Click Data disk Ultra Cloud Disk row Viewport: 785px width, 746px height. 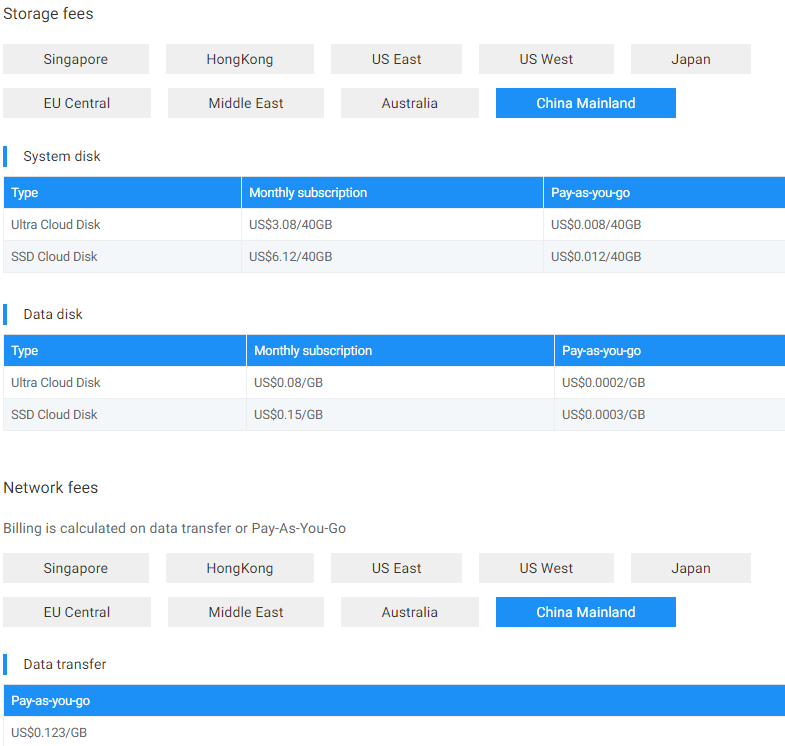pos(394,383)
